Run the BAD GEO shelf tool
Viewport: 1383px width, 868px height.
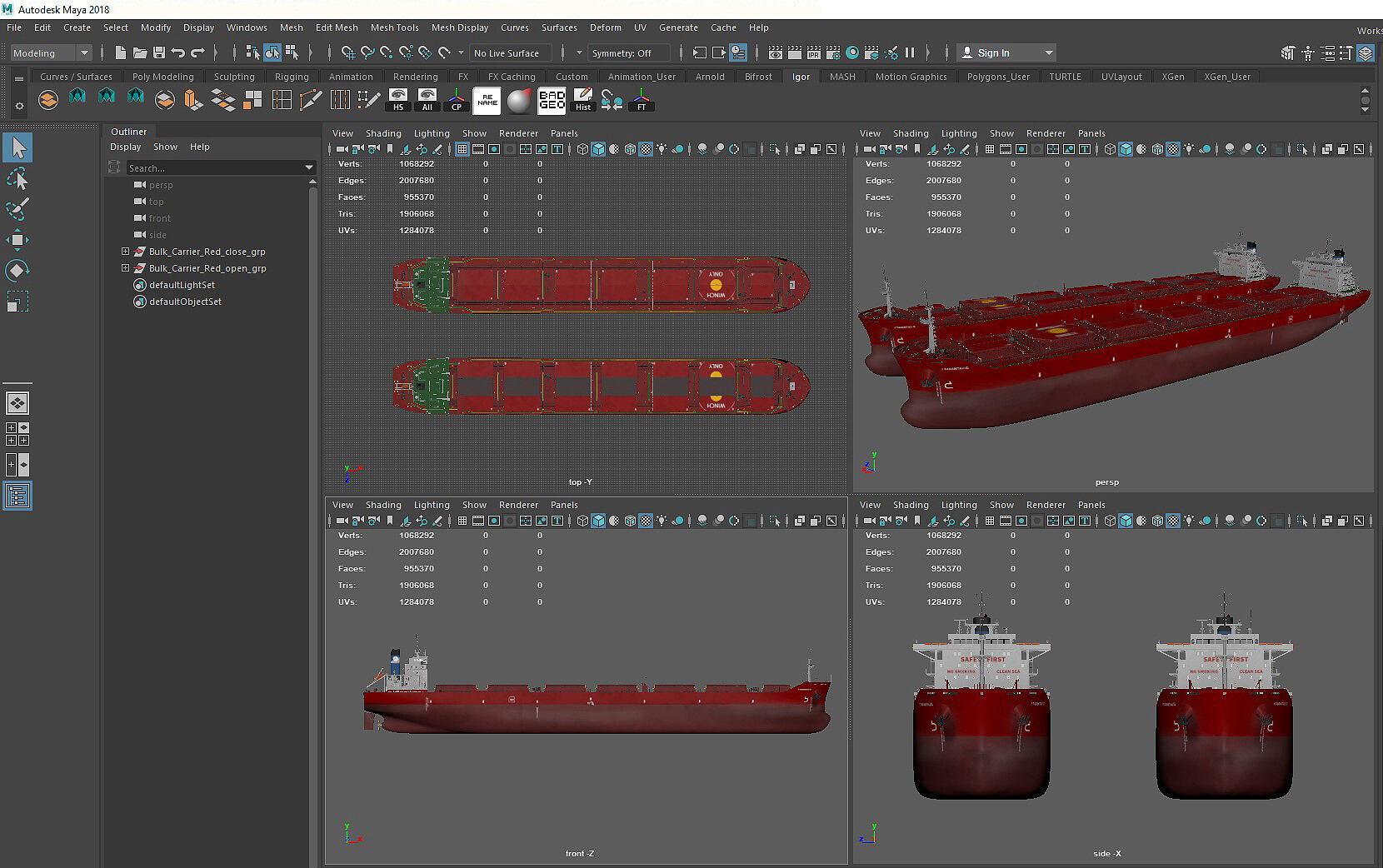[552, 101]
